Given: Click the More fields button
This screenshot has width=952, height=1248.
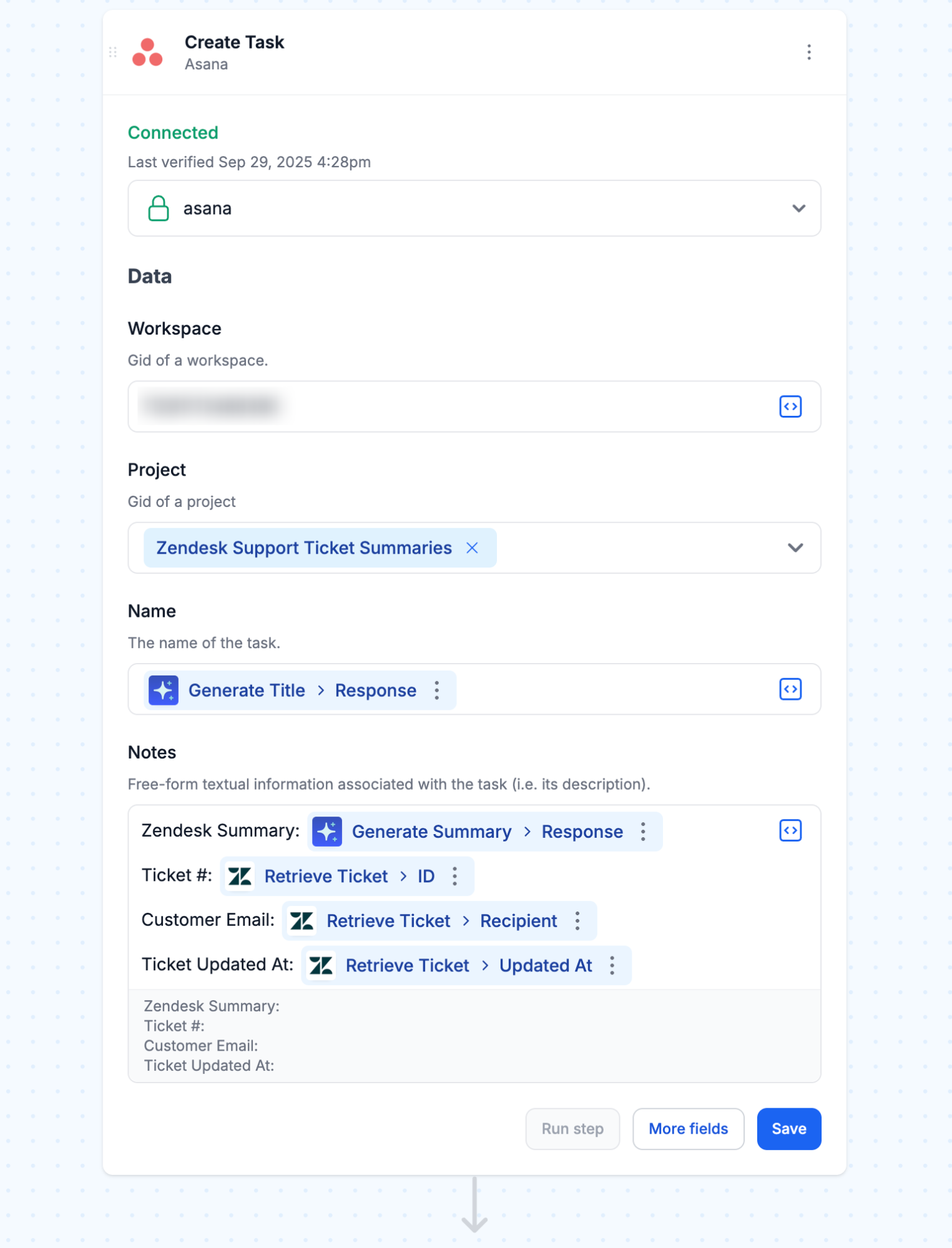Looking at the screenshot, I should pyautogui.click(x=688, y=1129).
